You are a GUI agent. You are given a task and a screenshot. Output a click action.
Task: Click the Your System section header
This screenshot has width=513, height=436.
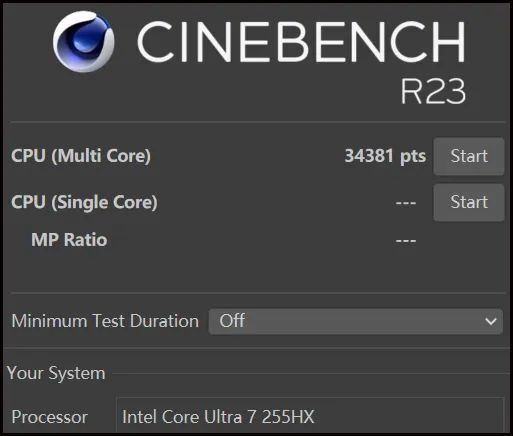(x=56, y=373)
